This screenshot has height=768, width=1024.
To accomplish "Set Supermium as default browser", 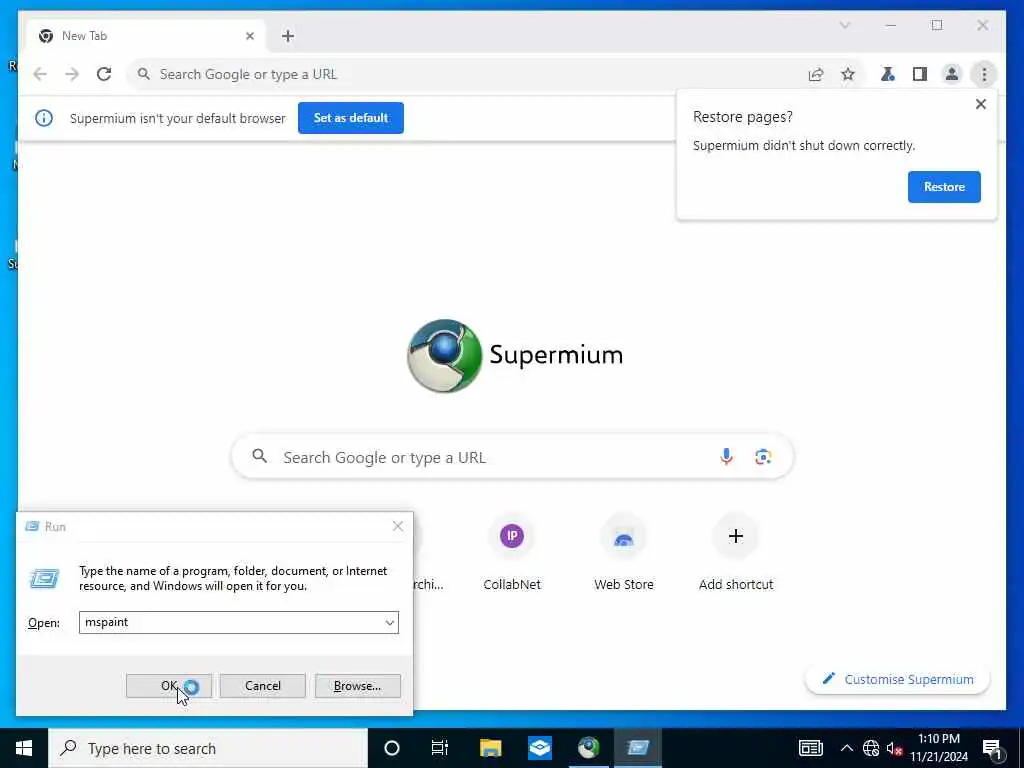I will (351, 118).
